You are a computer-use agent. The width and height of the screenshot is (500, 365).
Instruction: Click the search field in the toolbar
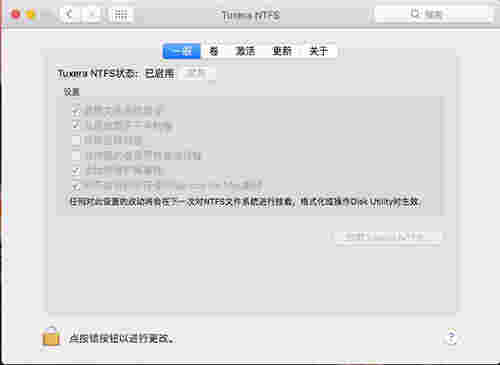pyautogui.click(x=433, y=14)
